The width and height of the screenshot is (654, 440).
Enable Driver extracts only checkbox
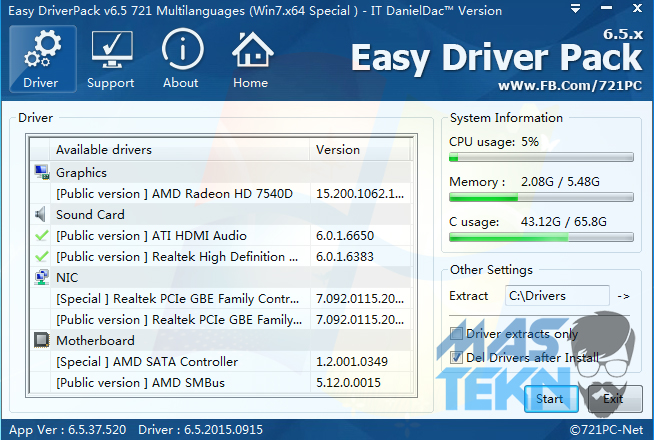pyautogui.click(x=456, y=334)
